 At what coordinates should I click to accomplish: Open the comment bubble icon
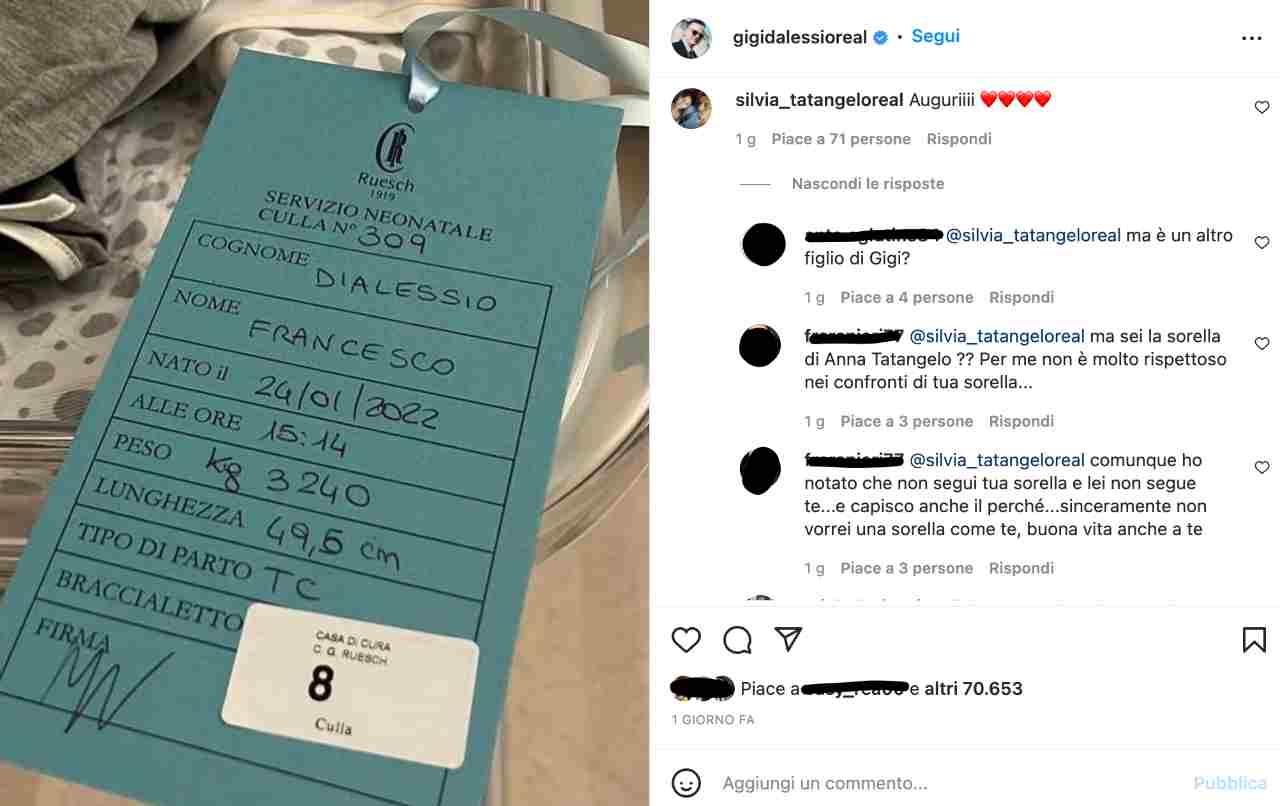737,640
